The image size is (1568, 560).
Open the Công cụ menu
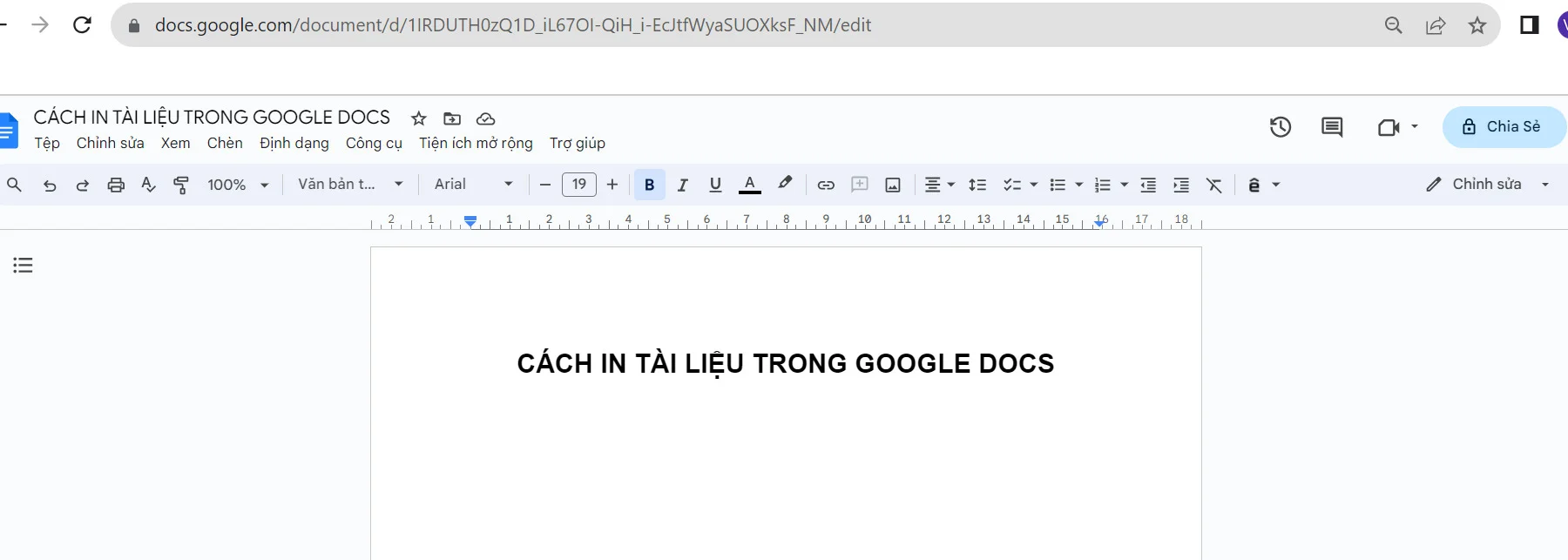(x=374, y=143)
